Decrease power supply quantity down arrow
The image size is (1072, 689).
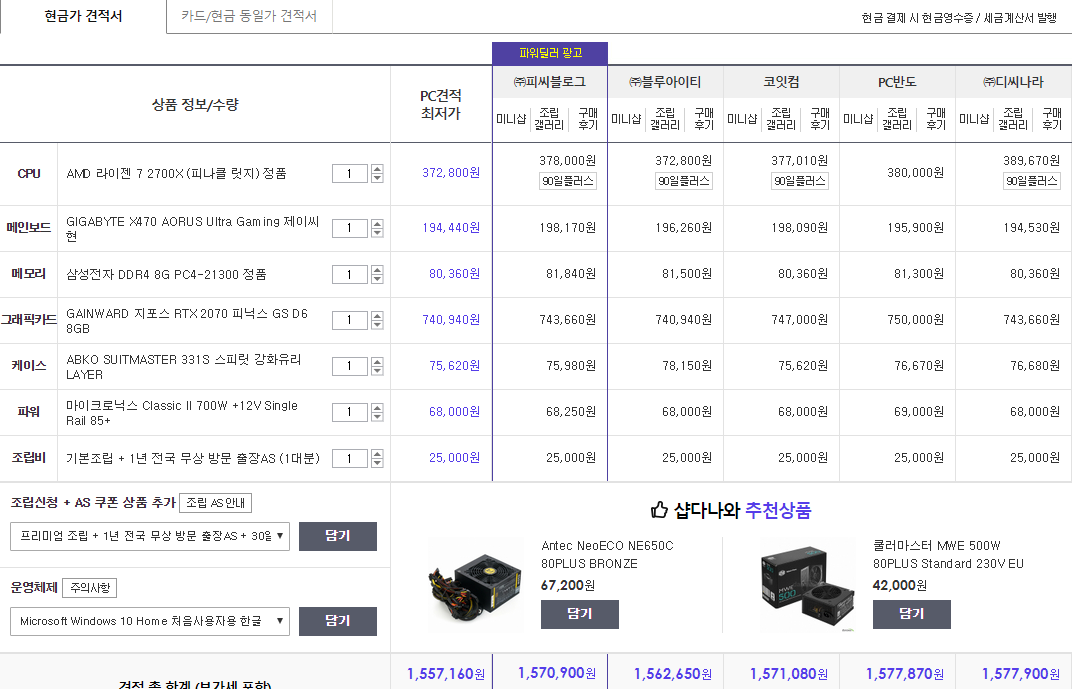377,417
